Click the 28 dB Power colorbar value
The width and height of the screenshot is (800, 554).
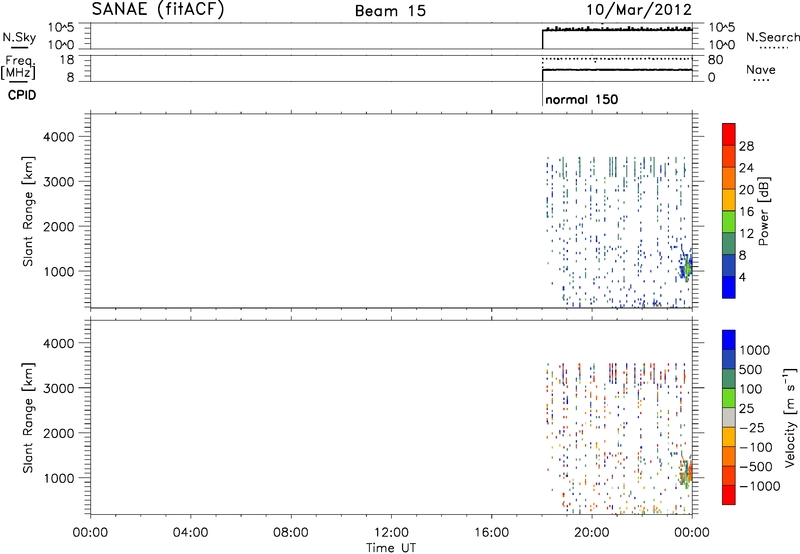pyautogui.click(x=746, y=146)
